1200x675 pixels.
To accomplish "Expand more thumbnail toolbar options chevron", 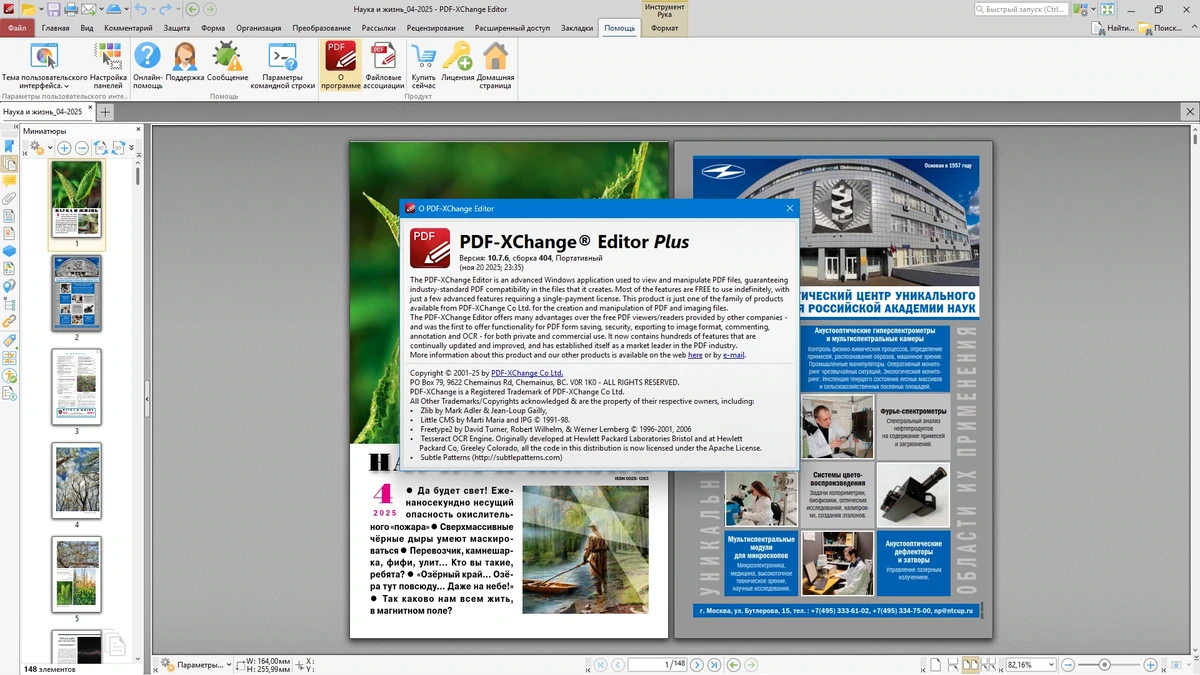I will (132, 148).
